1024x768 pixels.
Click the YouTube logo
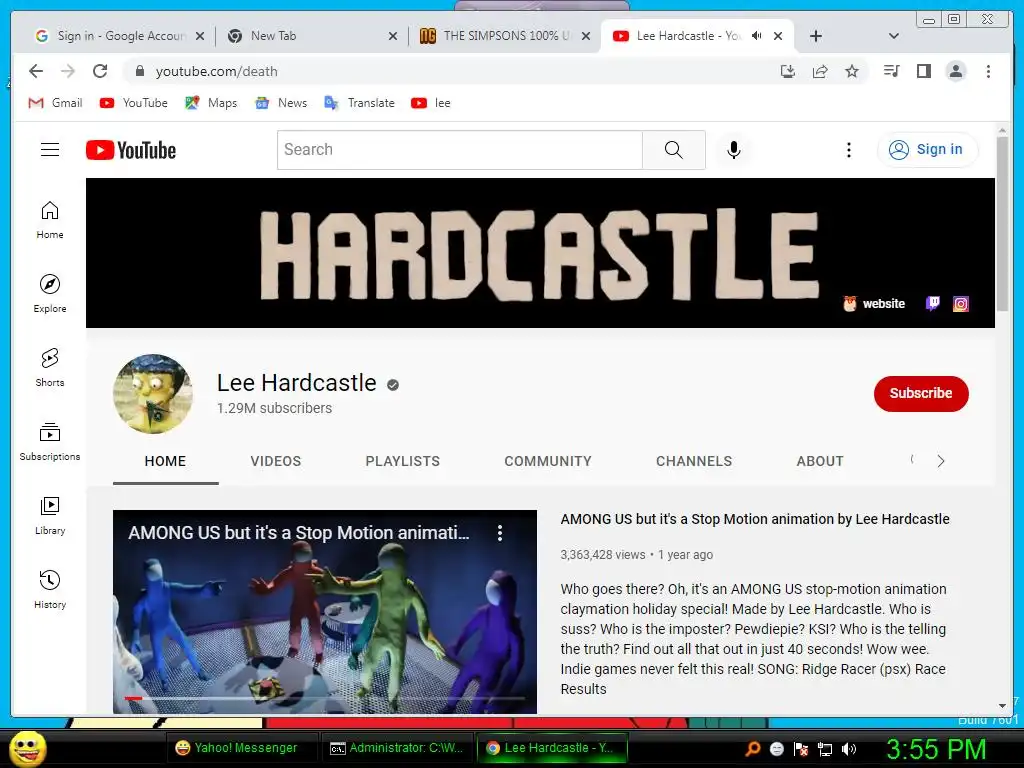[131, 150]
